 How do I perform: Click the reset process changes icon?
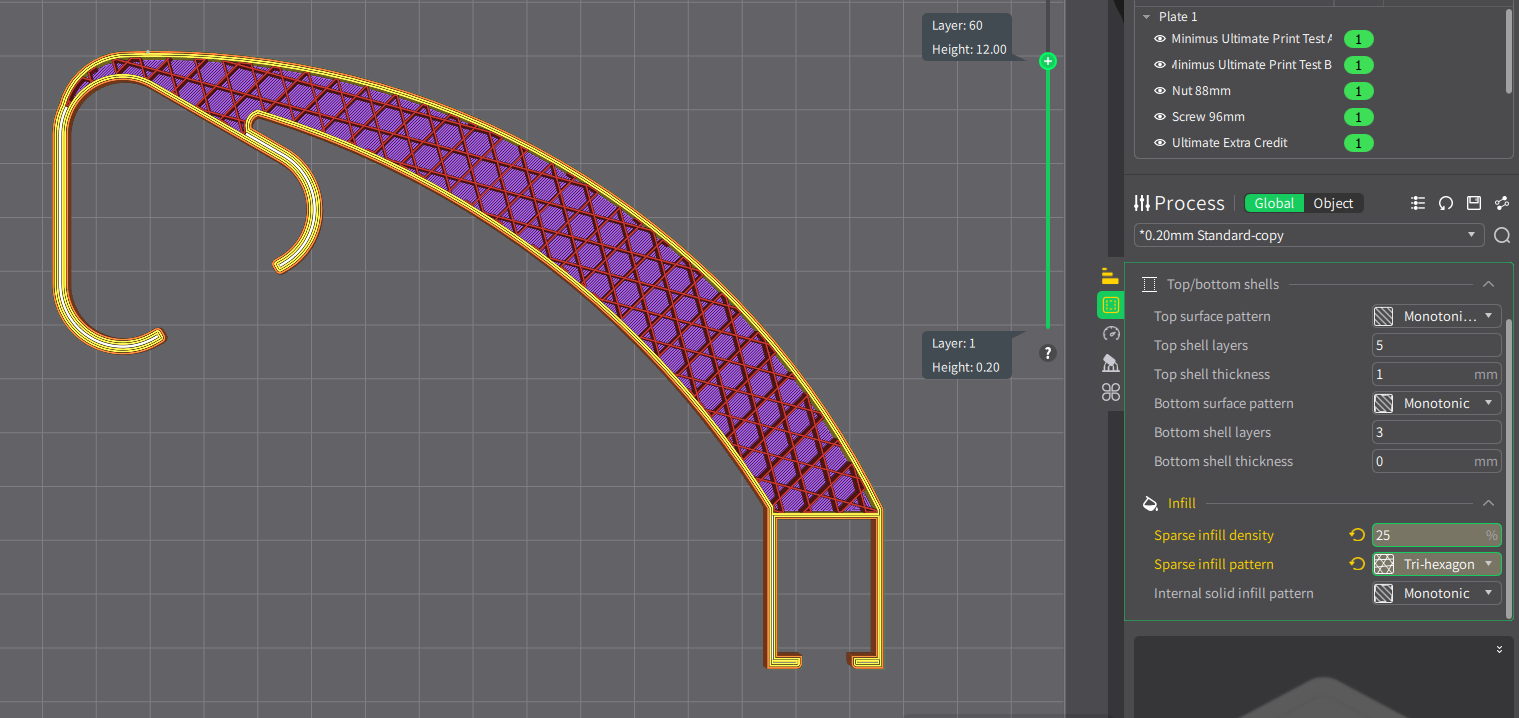[x=1446, y=203]
